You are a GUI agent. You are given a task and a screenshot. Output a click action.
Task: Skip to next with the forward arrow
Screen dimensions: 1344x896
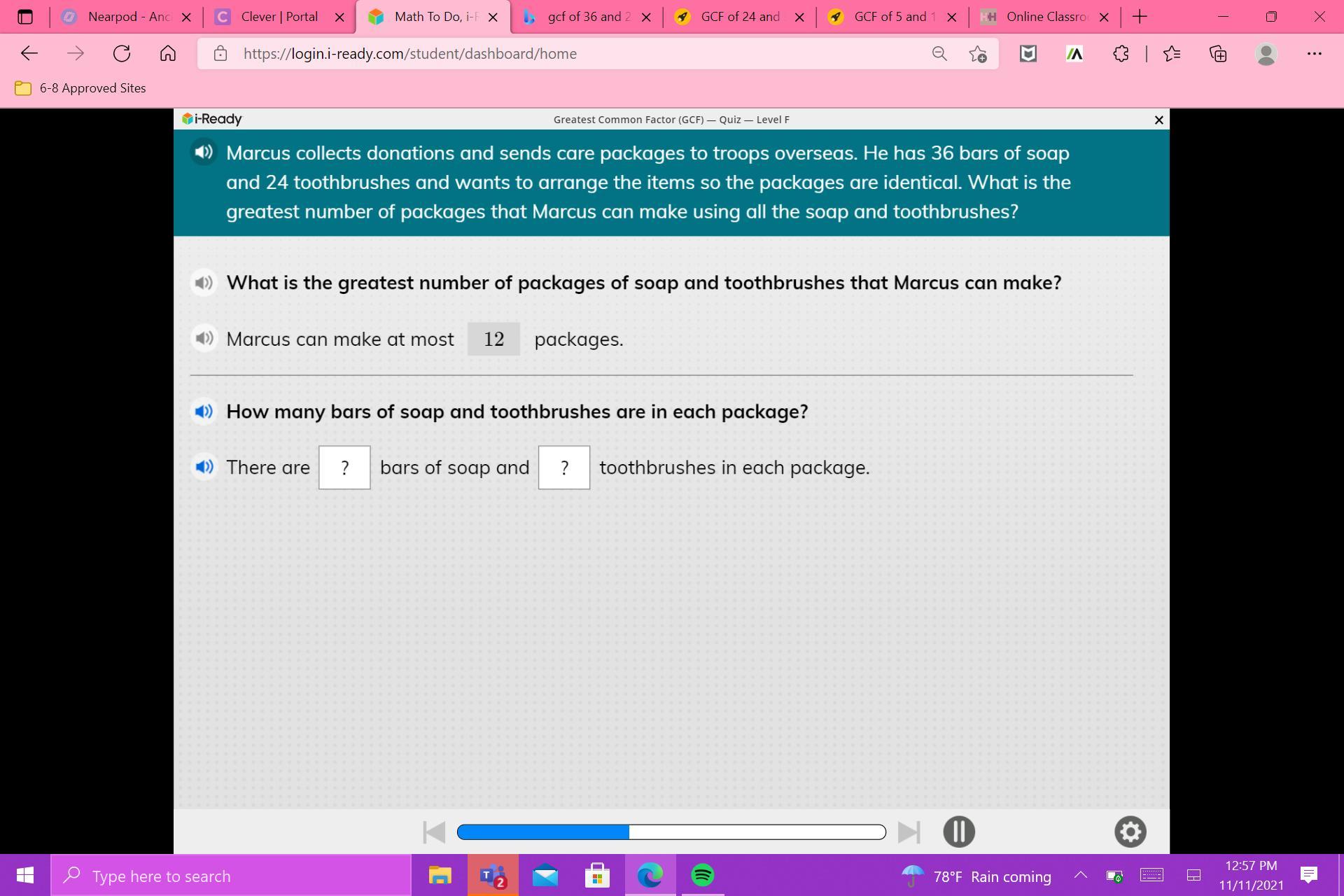pyautogui.click(x=909, y=832)
